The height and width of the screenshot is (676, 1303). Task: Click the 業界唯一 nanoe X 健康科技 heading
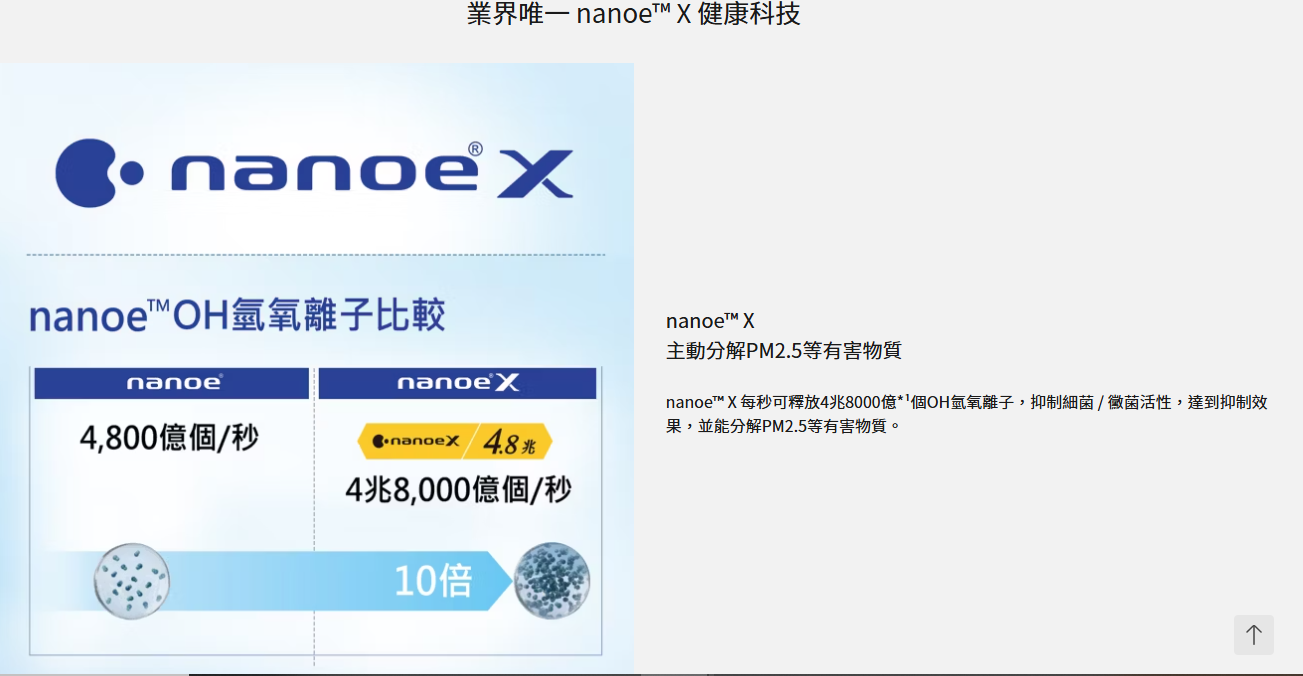tap(634, 14)
